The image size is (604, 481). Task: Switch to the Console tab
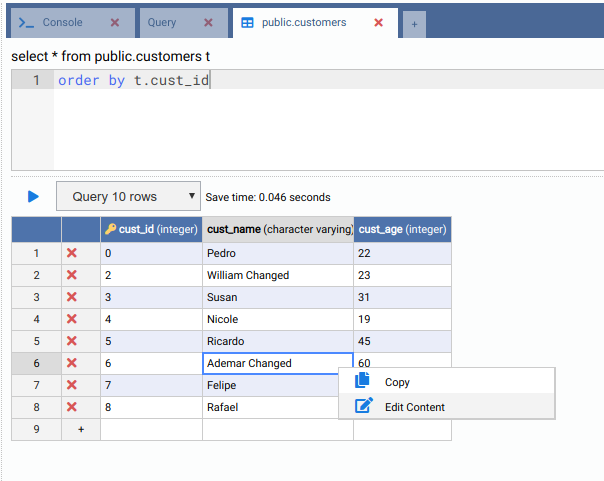click(62, 22)
